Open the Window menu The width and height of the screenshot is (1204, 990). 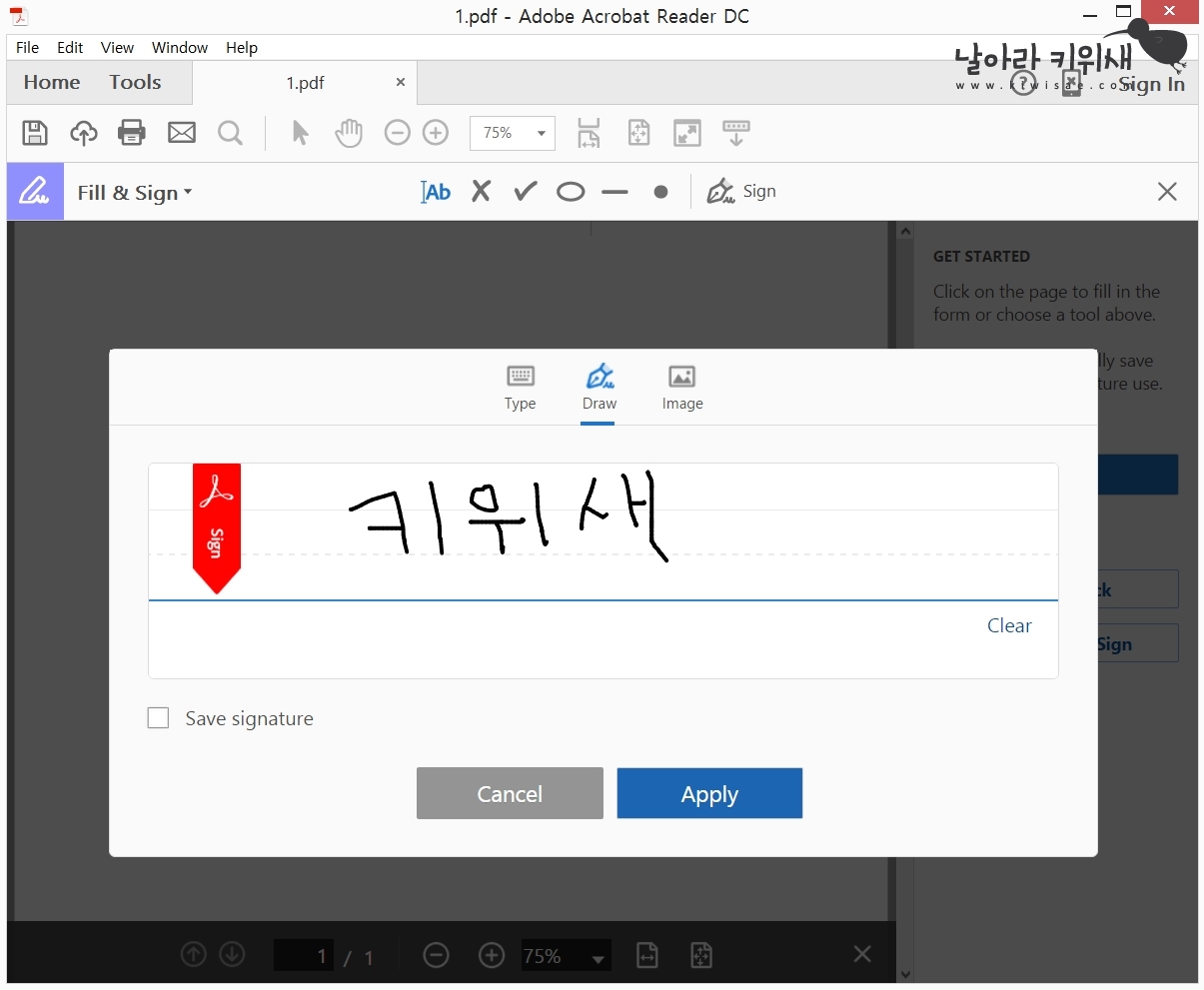pos(180,47)
